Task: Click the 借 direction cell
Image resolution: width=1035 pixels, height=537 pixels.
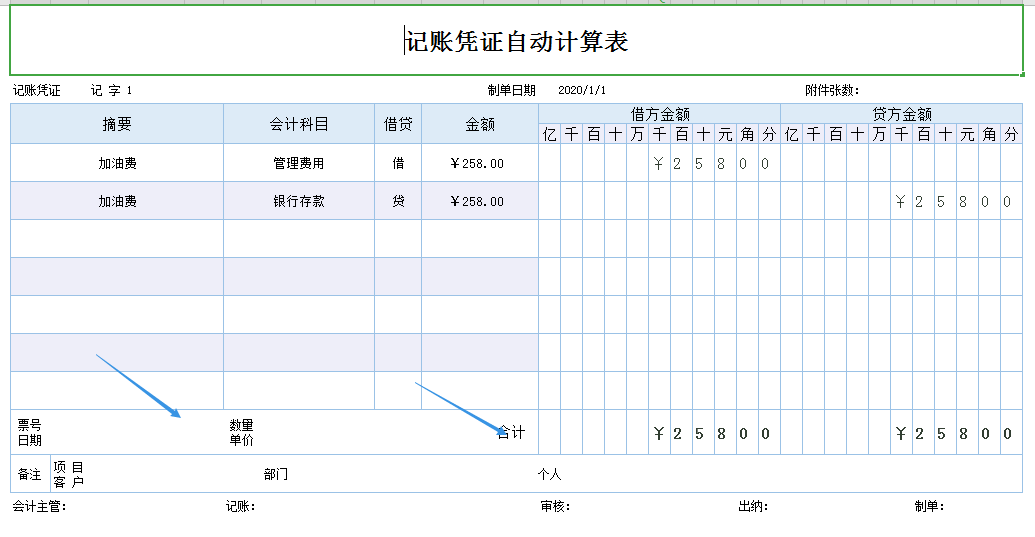Action: [398, 163]
